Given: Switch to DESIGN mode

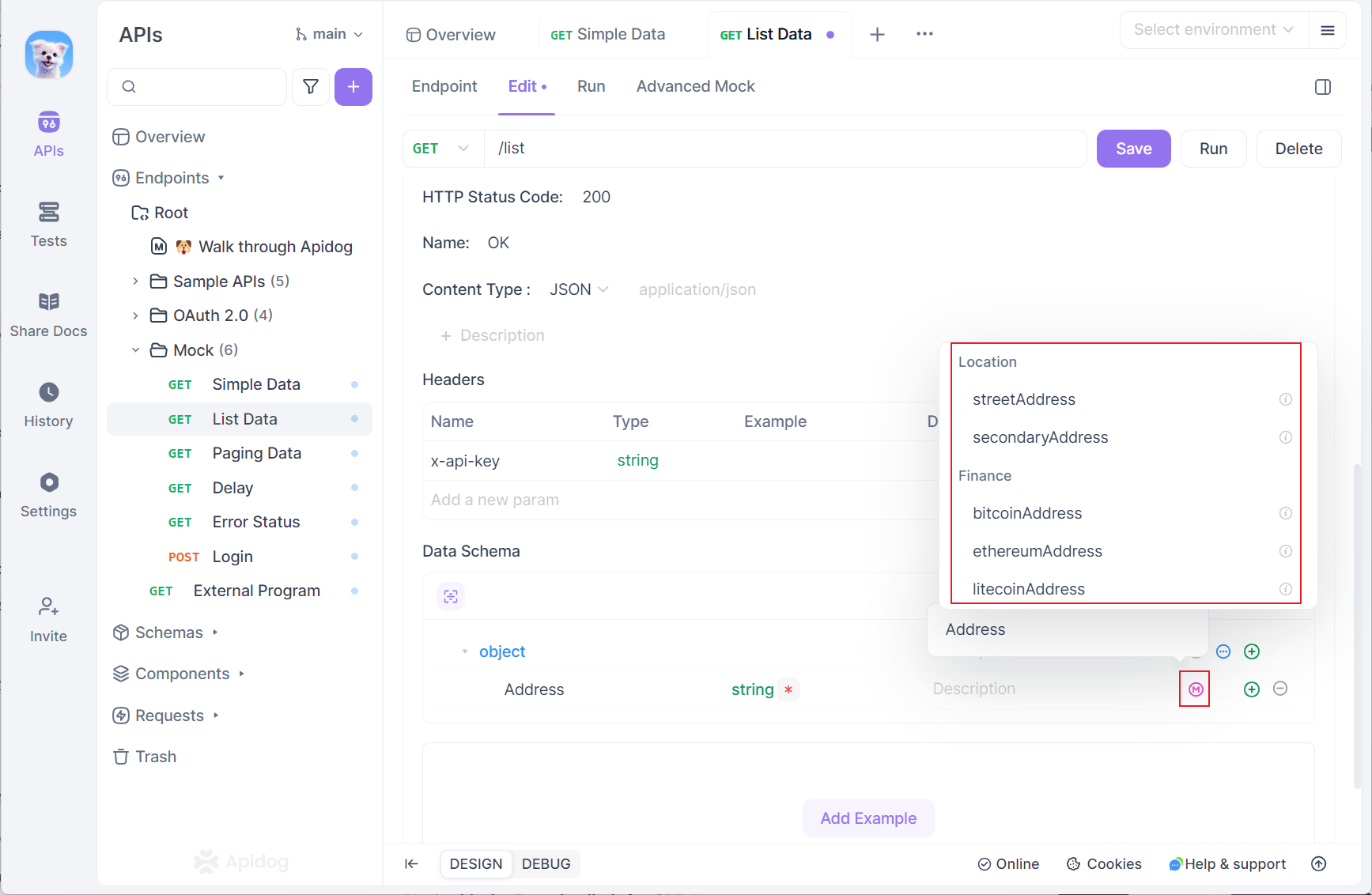Looking at the screenshot, I should pyautogui.click(x=476, y=864).
